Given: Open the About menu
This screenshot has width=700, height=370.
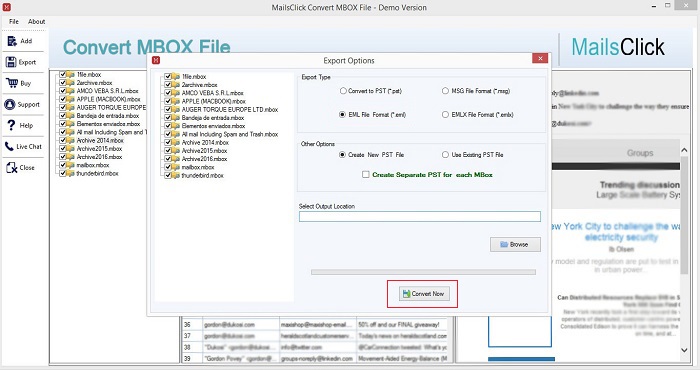Looking at the screenshot, I should coord(37,21).
